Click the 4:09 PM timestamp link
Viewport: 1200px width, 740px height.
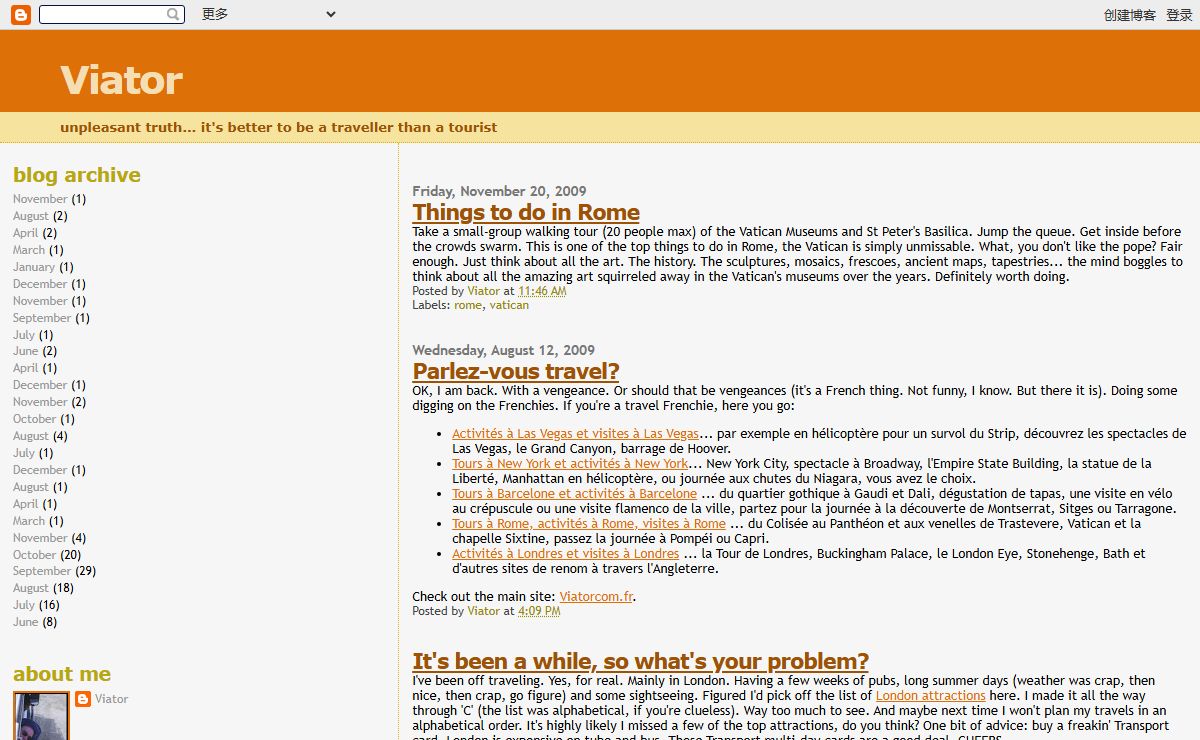point(539,611)
